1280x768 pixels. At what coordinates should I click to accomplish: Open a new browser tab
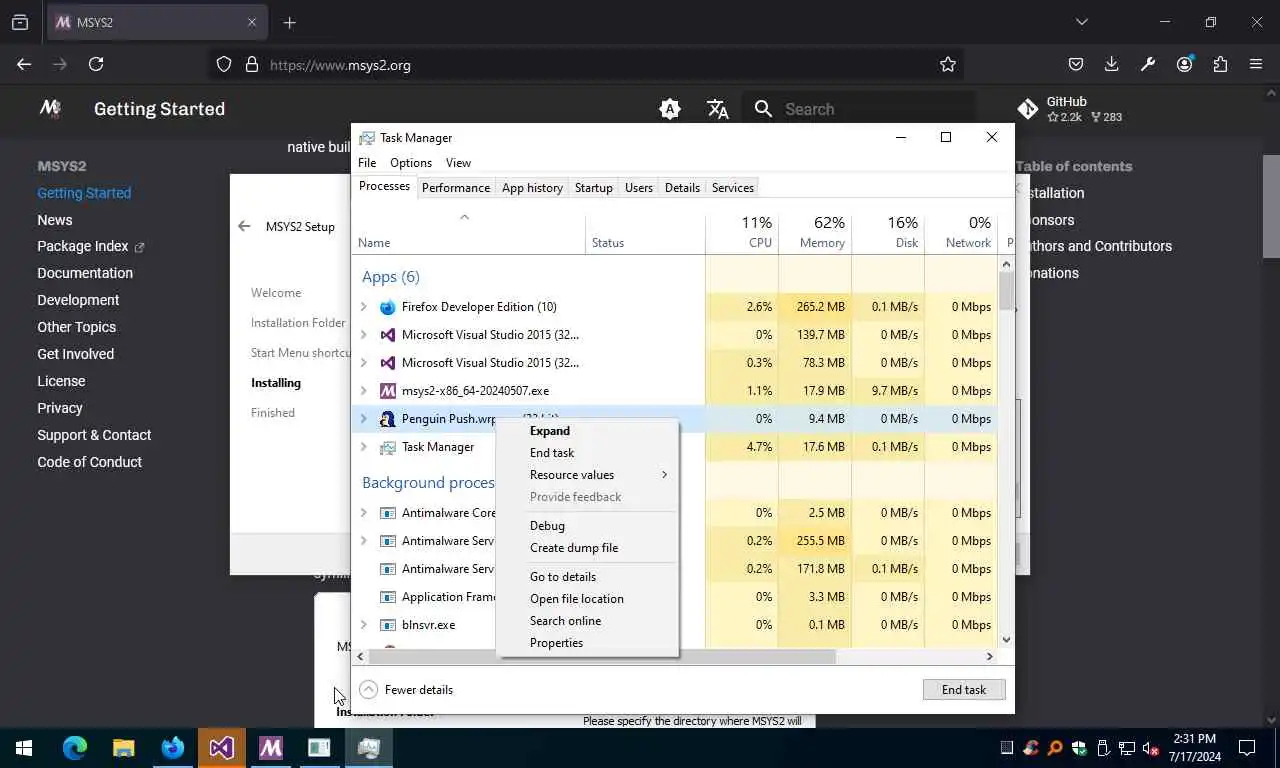290,22
